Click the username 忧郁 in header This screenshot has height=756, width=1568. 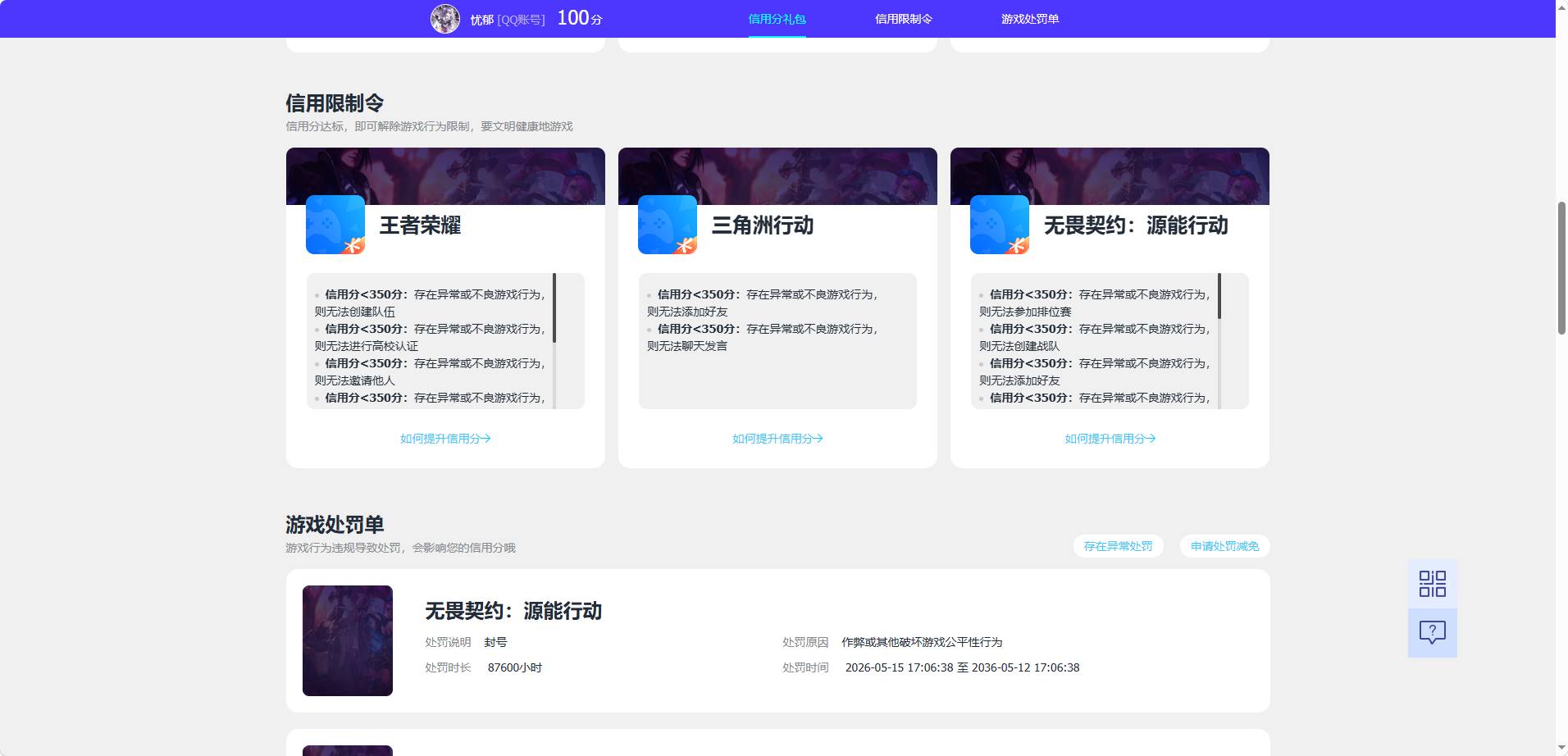click(481, 20)
